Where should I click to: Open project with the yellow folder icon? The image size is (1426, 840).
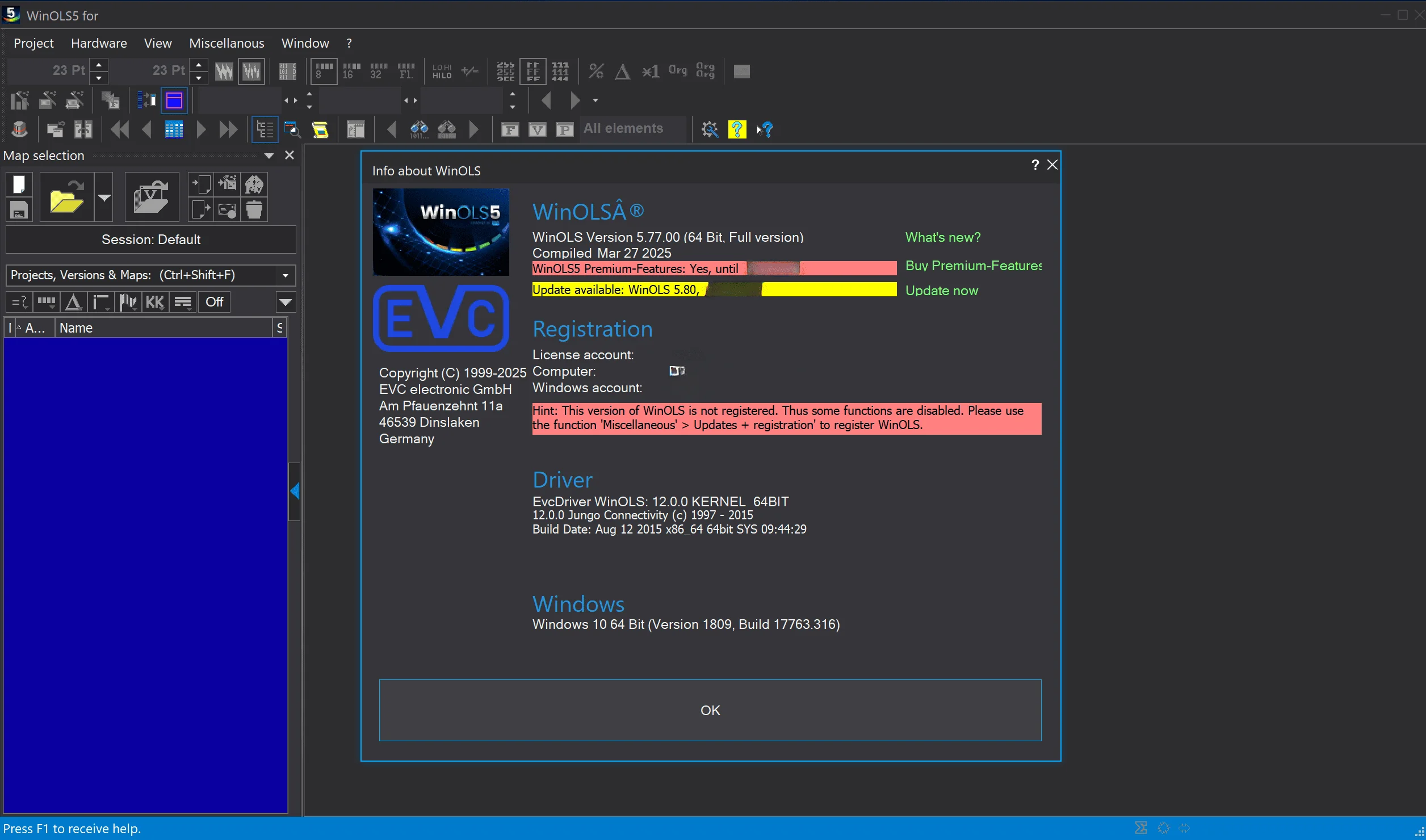[x=66, y=197]
